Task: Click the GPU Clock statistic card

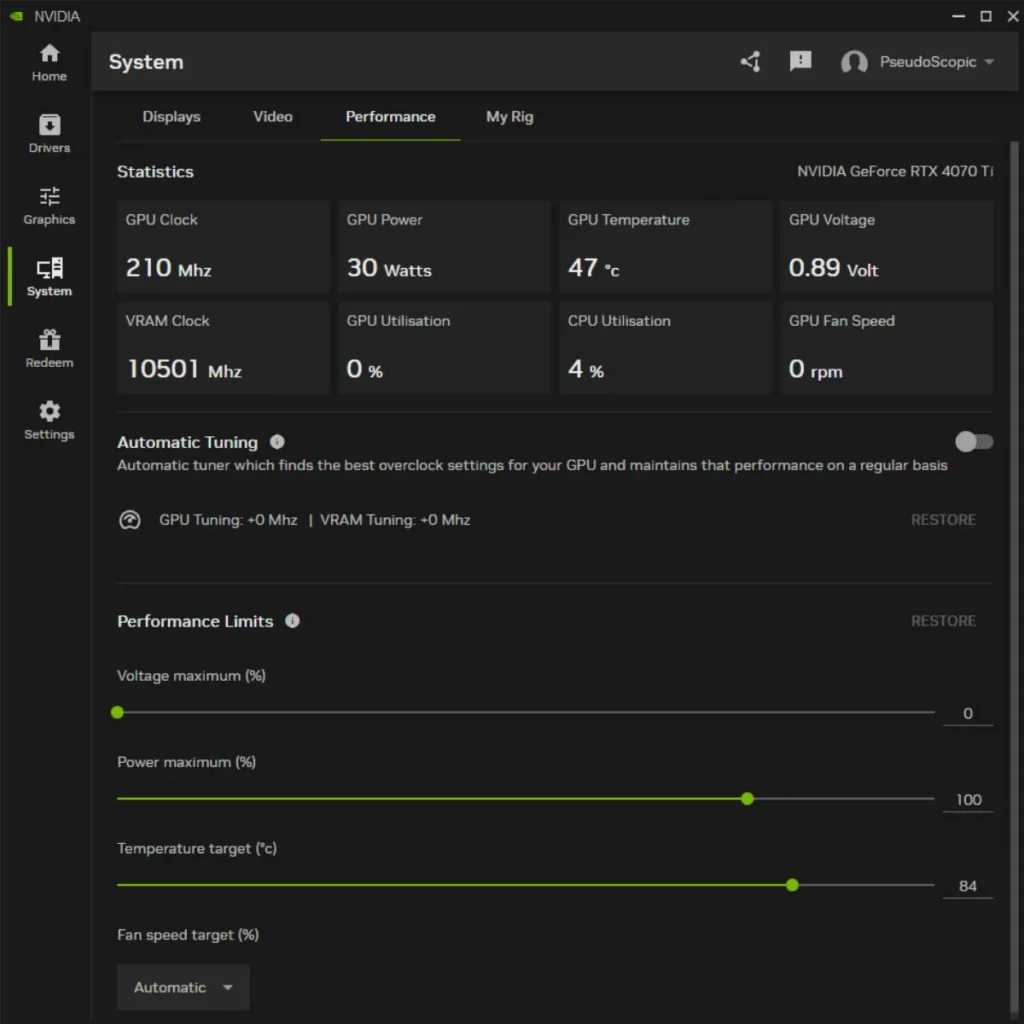Action: click(x=223, y=247)
